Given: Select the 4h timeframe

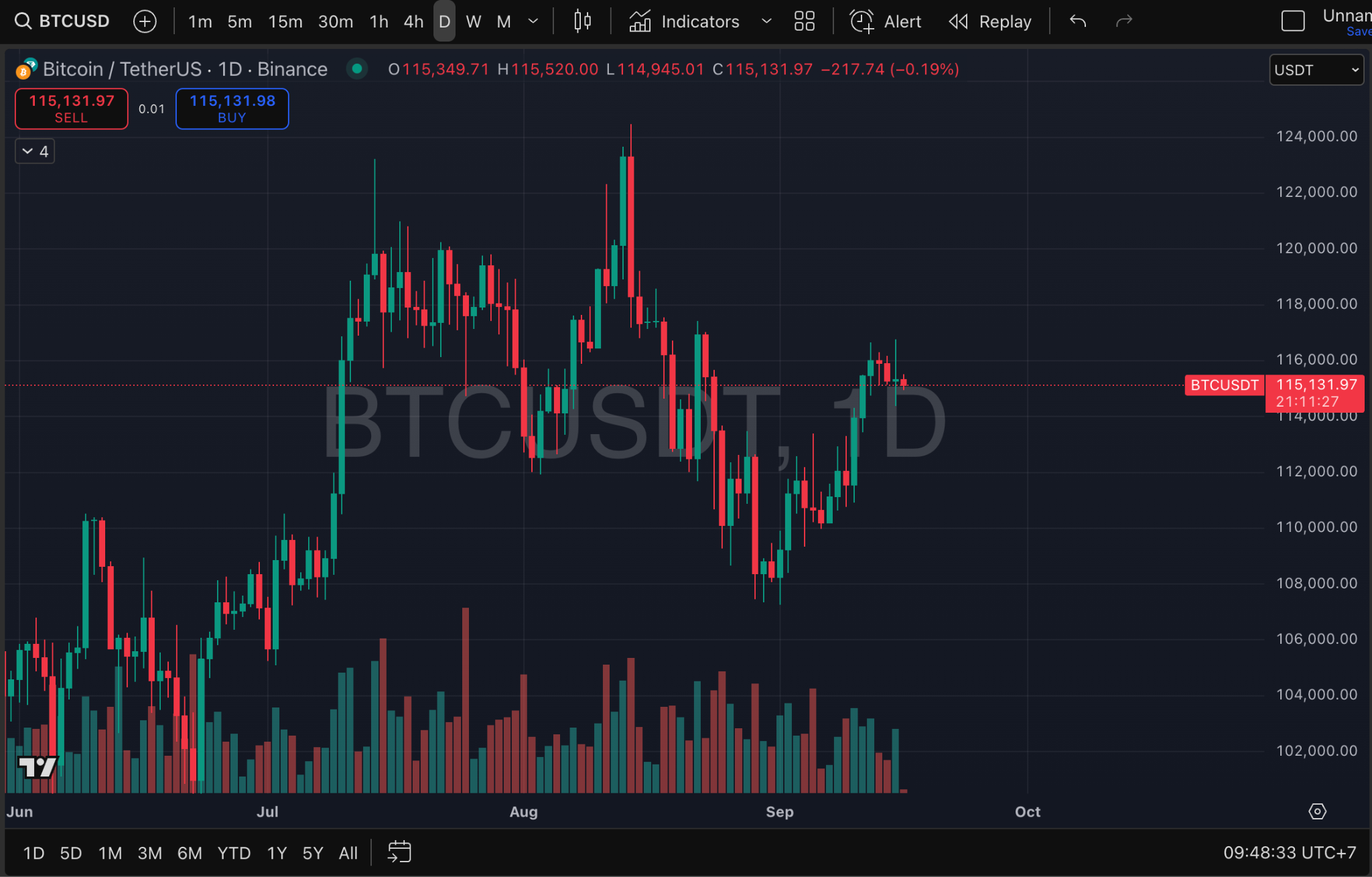Looking at the screenshot, I should 413,21.
